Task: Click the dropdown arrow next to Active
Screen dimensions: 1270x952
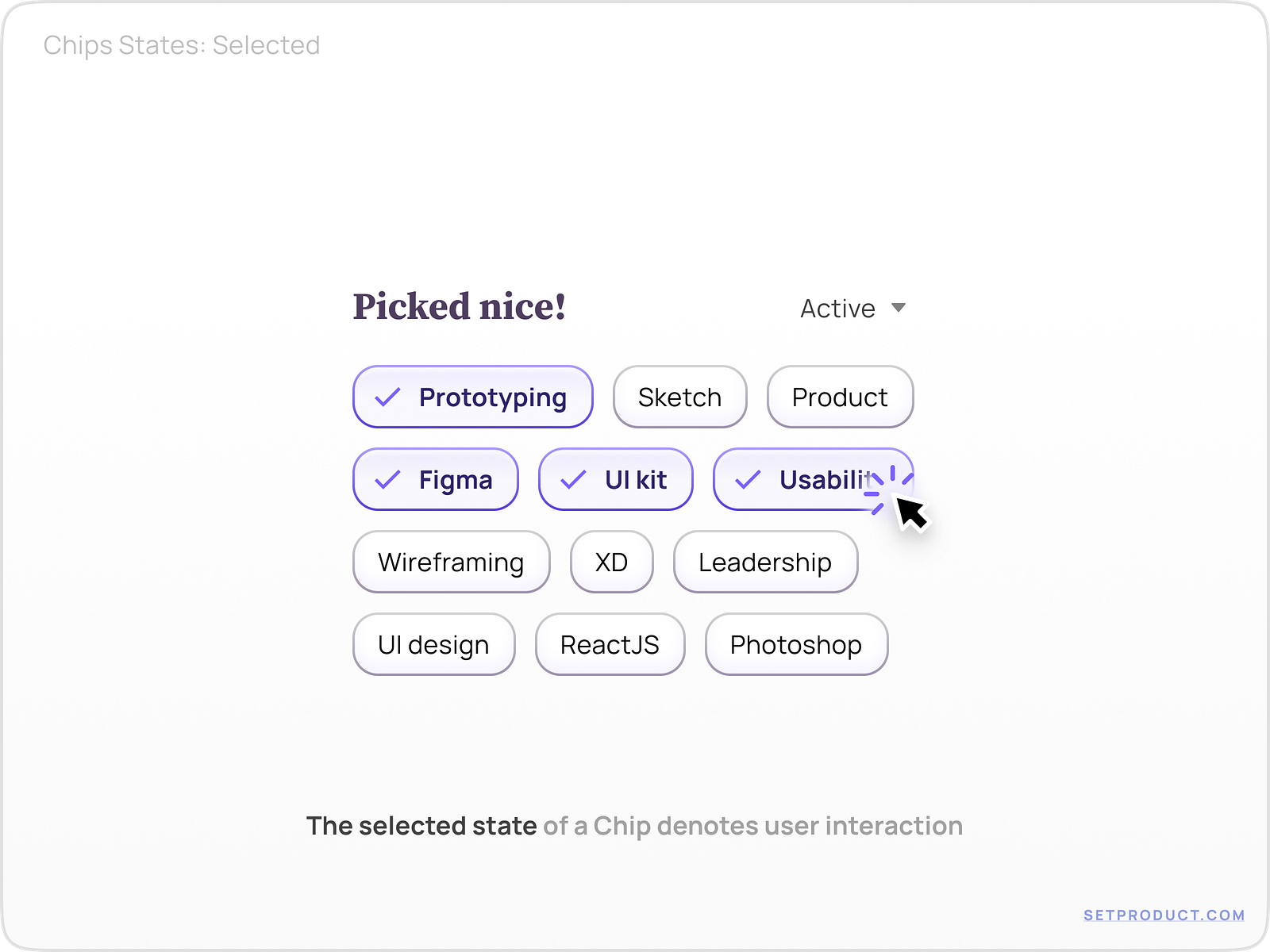Action: pyautogui.click(x=899, y=308)
